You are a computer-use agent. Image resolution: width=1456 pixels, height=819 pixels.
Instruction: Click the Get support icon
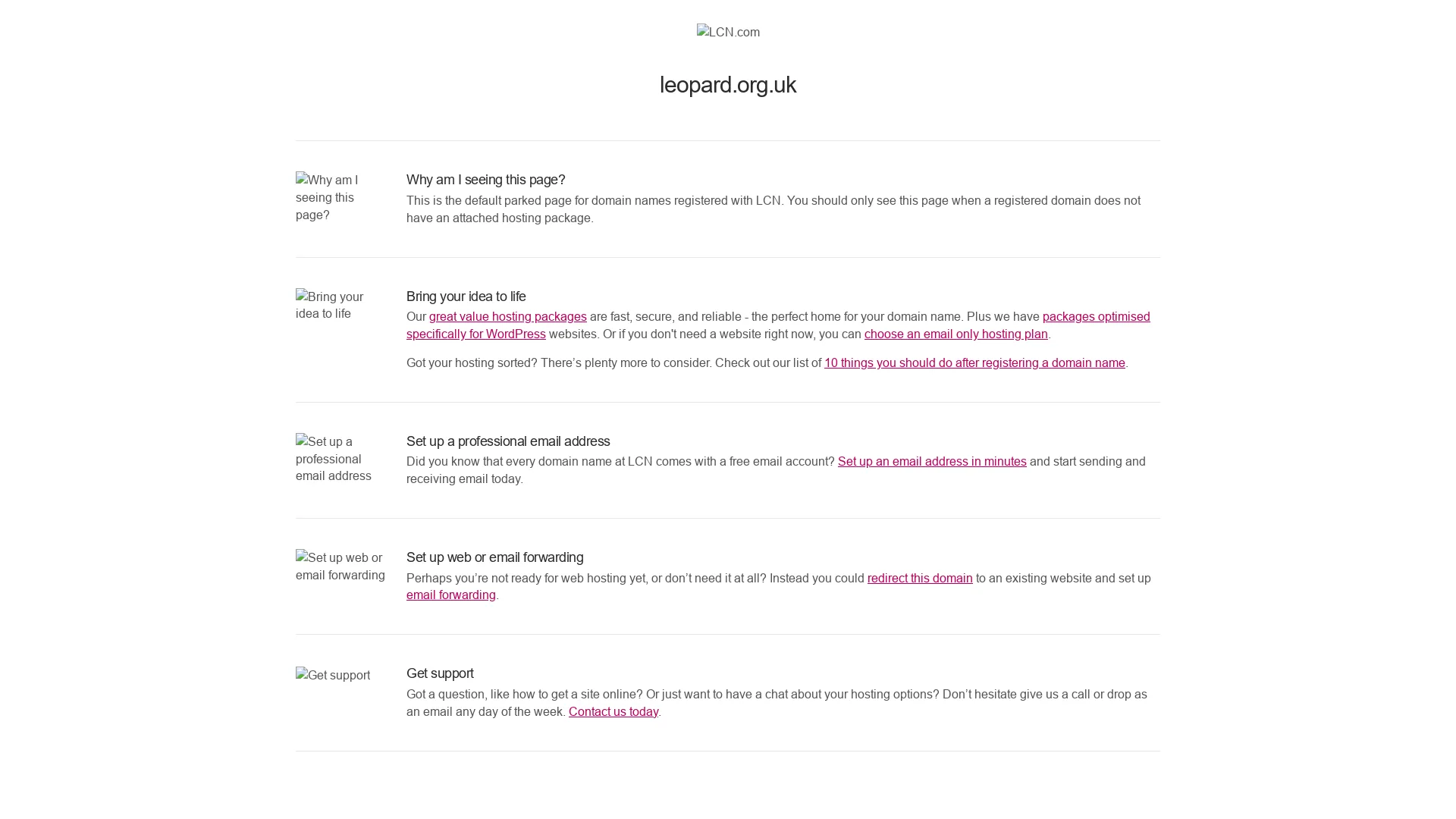[333, 675]
